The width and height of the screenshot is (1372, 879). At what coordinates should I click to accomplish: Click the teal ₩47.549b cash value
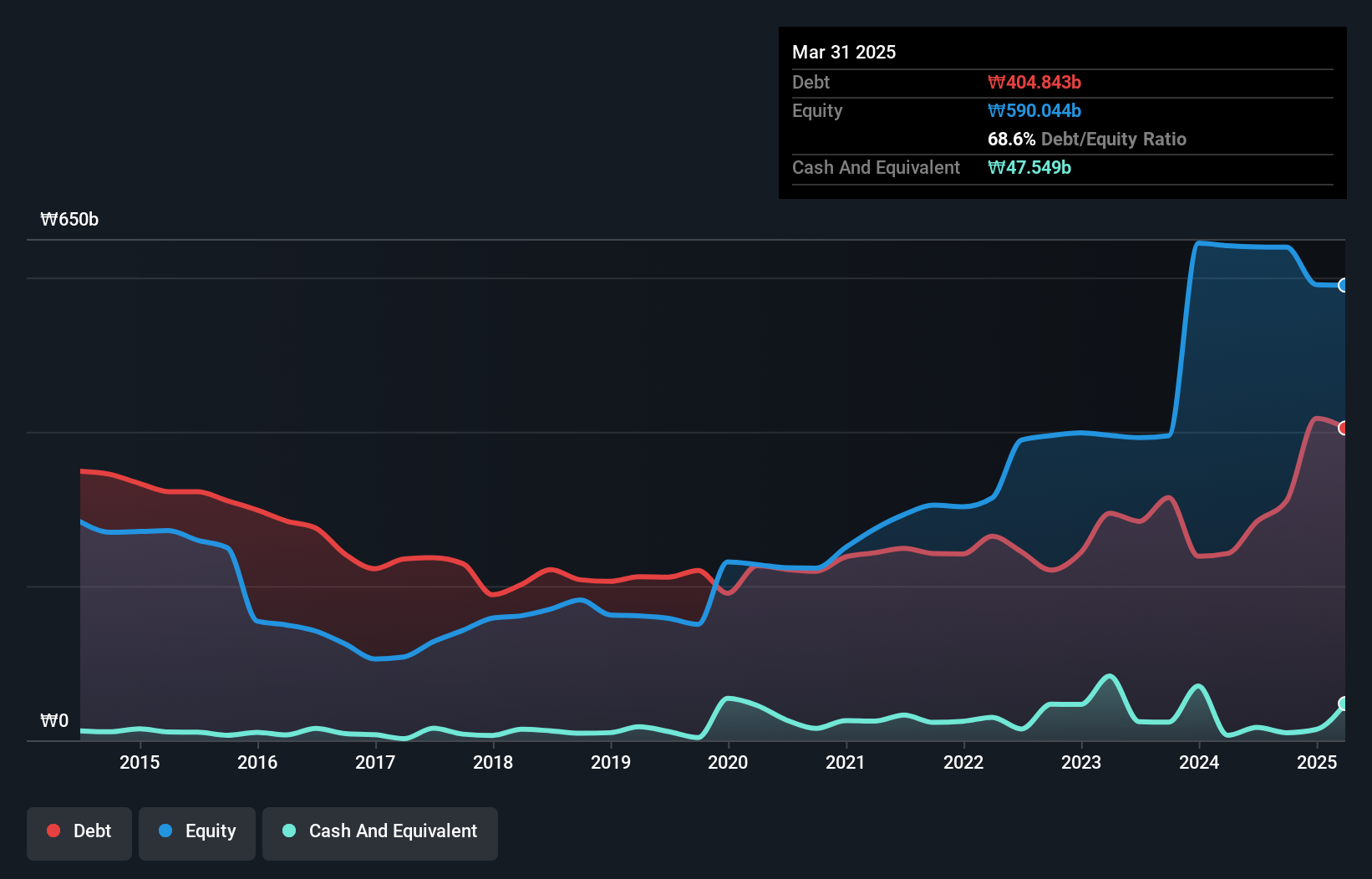1029,167
